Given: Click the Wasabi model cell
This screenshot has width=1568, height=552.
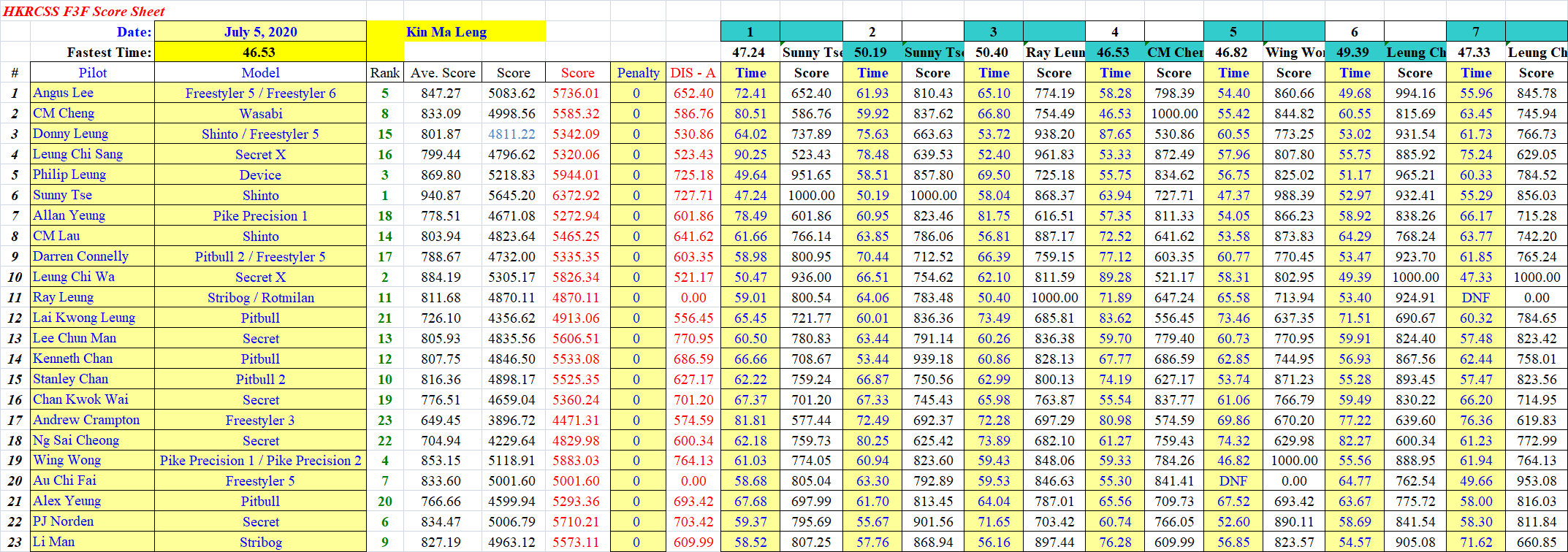Looking at the screenshot, I should click(260, 113).
